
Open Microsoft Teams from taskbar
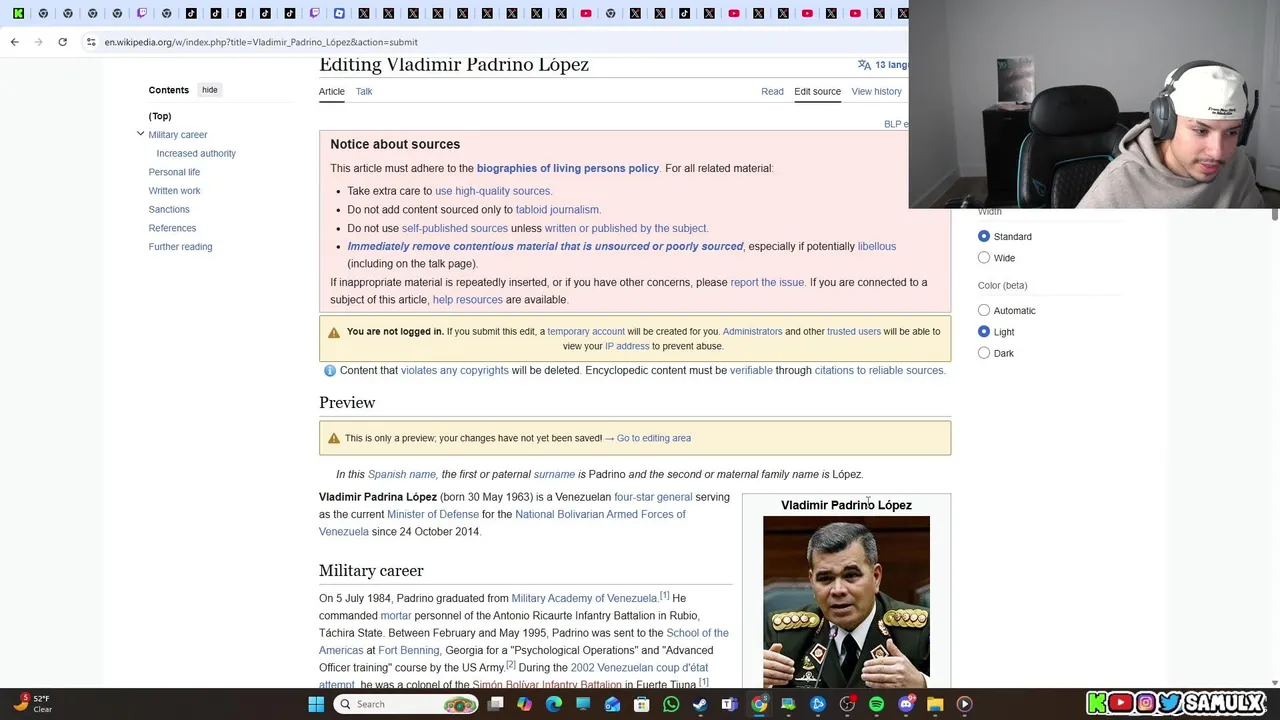click(730, 704)
